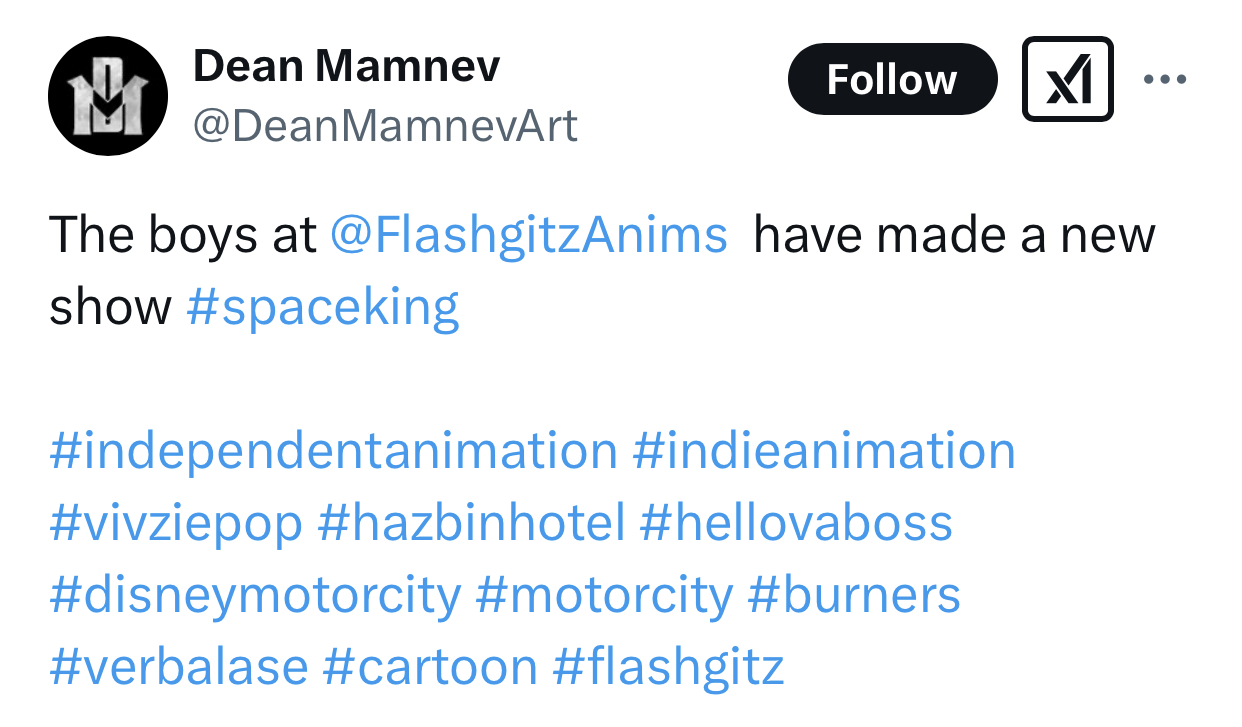Screen dimensions: 1242x727
Task: Open the three-dot more options menu
Action: [1165, 79]
